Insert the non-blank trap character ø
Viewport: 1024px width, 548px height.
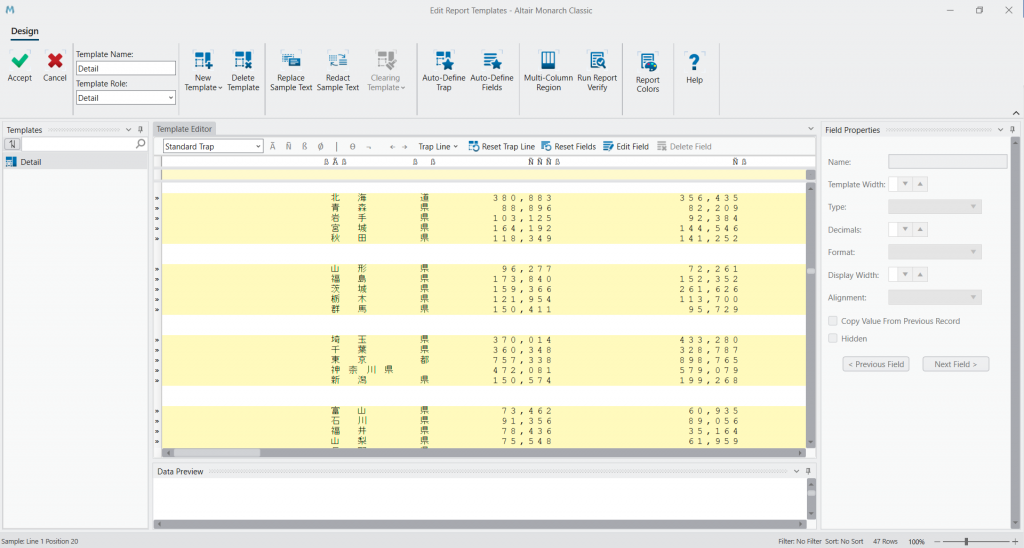[x=321, y=147]
